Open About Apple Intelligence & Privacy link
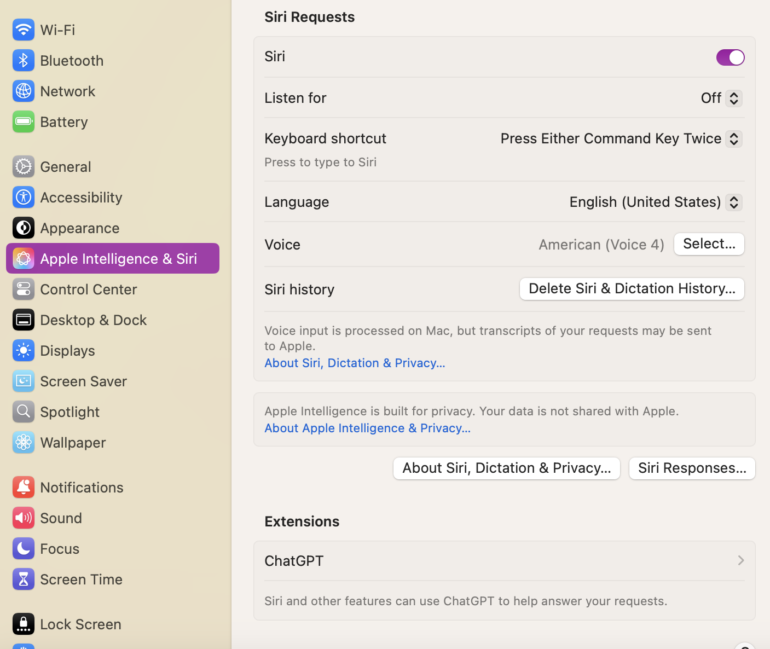This screenshot has width=770, height=649. coord(367,428)
